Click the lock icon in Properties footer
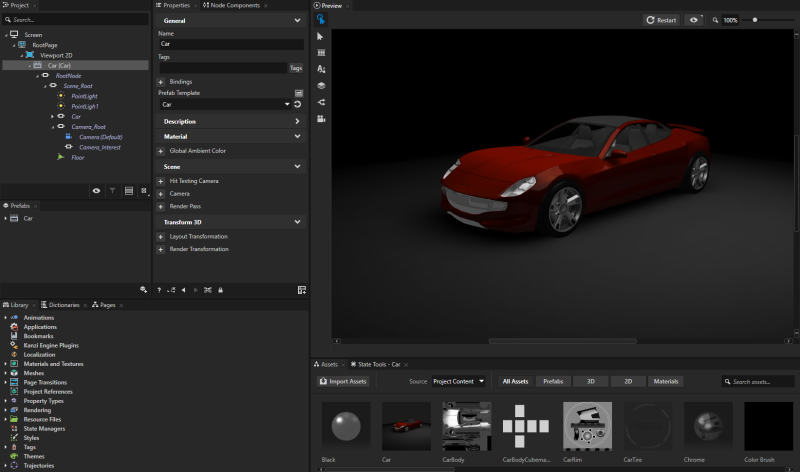Screen dimensions: 800x472 222,289
